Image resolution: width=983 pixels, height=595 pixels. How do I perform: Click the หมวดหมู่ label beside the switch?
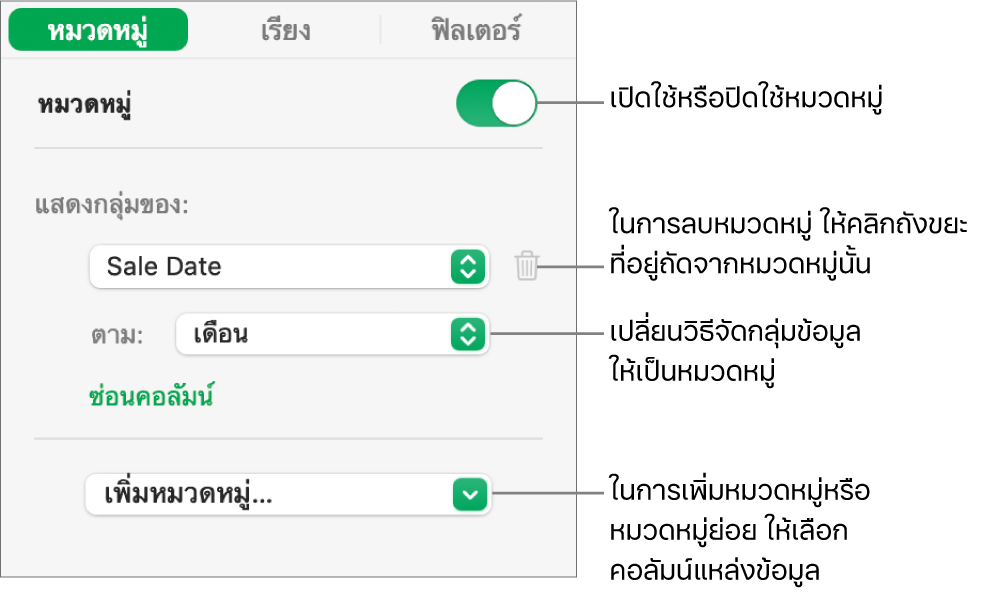pos(85,105)
